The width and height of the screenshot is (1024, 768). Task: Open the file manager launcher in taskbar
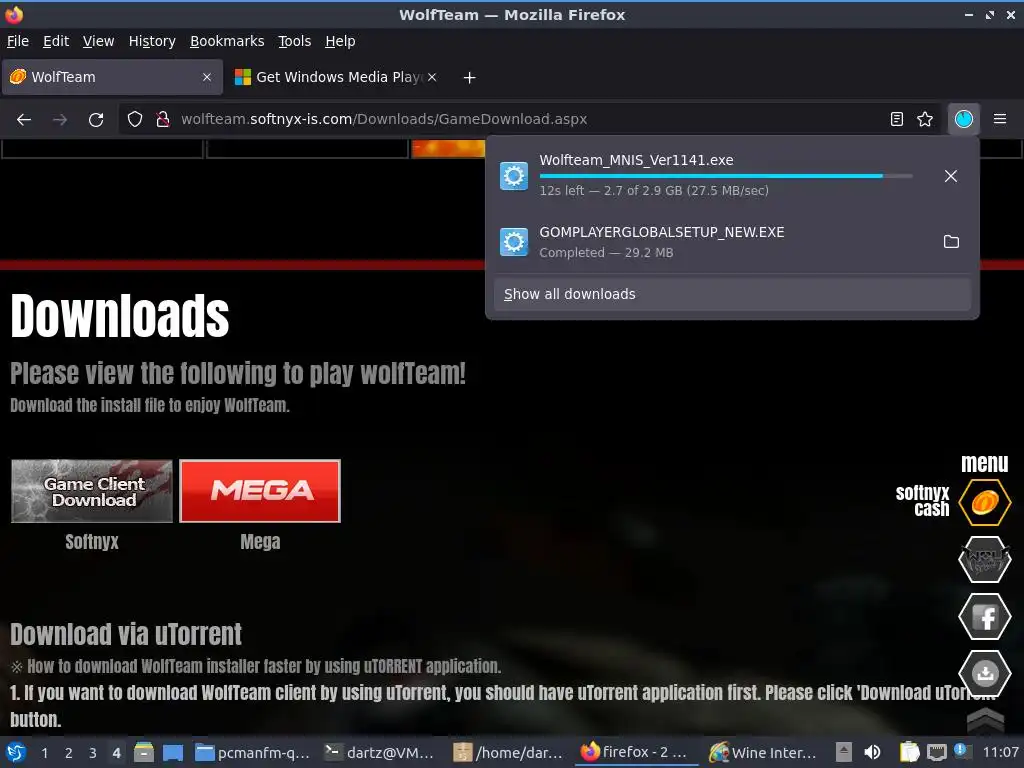click(x=144, y=752)
